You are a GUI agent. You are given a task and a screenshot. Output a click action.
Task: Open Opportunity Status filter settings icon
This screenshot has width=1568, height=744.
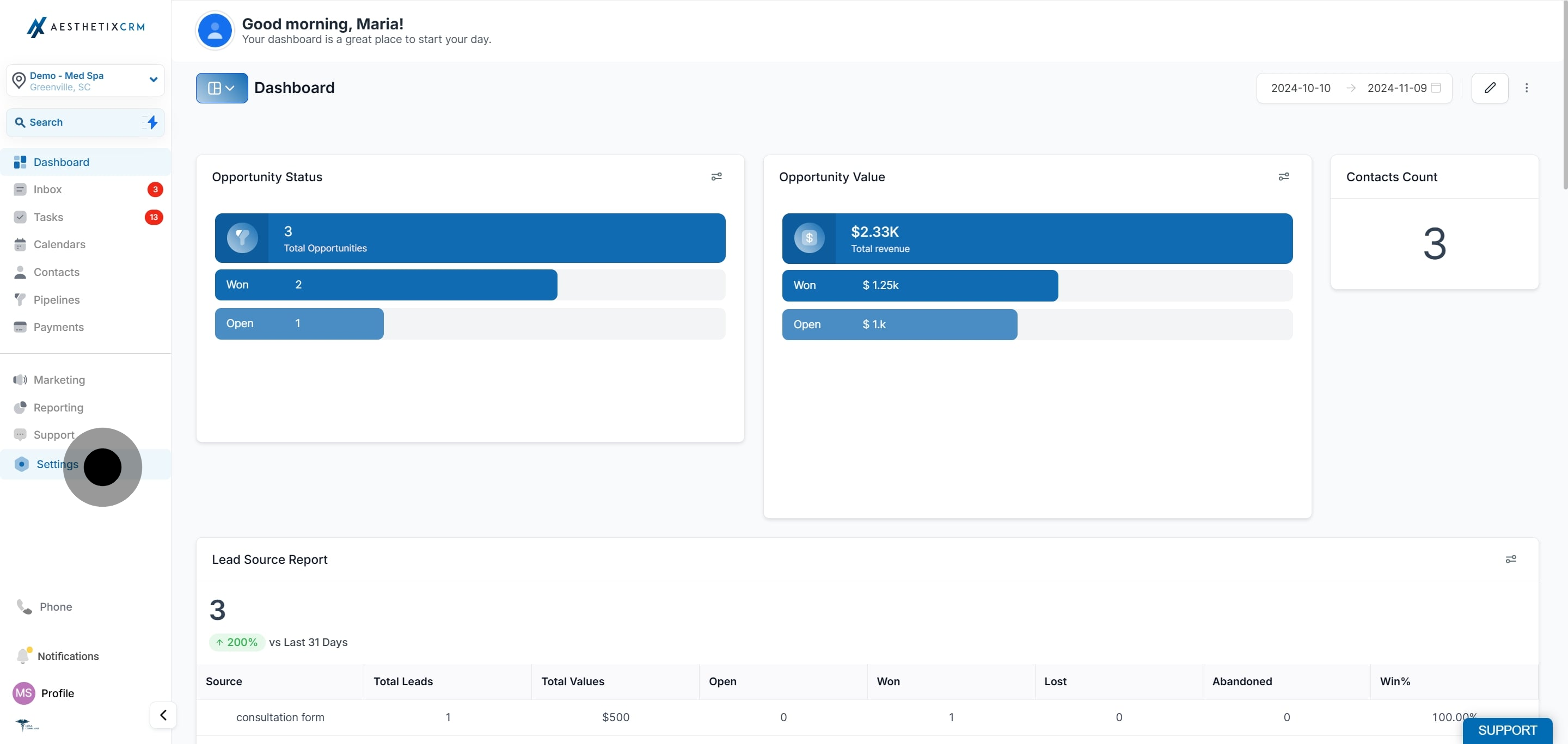(716, 176)
